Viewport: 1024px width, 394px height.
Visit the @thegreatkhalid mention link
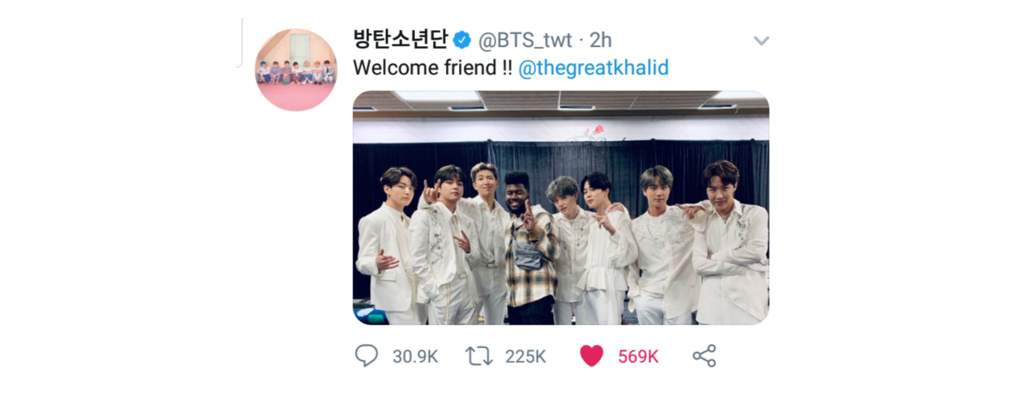click(x=593, y=68)
